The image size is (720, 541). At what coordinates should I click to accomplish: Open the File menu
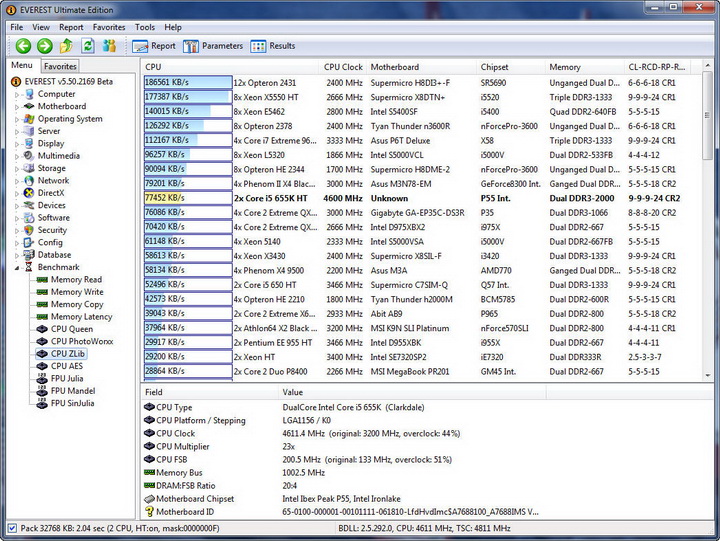(17, 28)
